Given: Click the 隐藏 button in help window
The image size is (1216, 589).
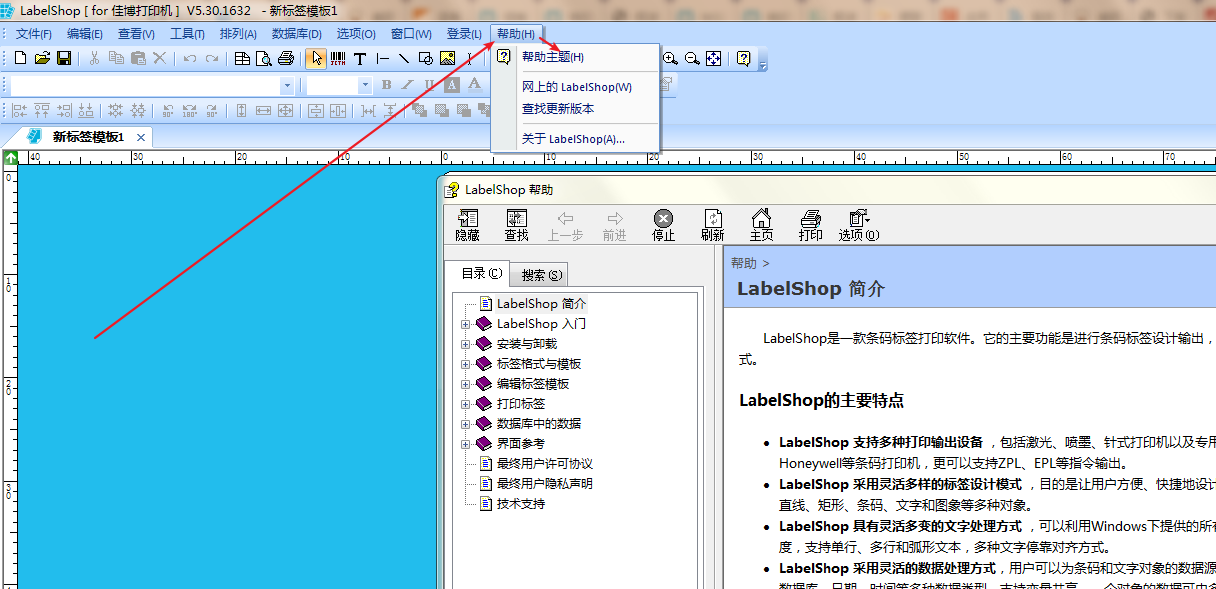Looking at the screenshot, I should click(x=467, y=225).
